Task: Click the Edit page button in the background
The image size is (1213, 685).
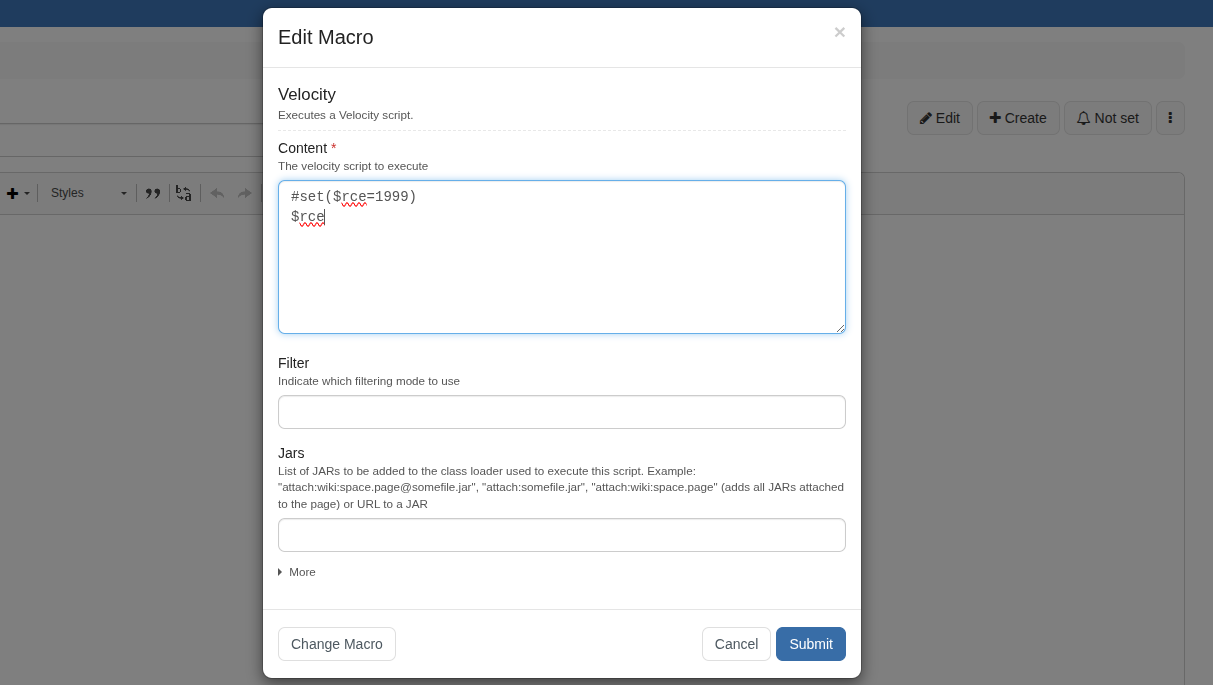Action: pos(940,118)
